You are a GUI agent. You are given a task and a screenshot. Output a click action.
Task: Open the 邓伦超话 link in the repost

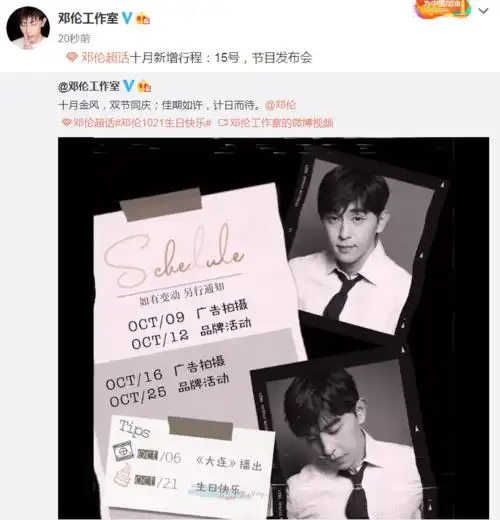pyautogui.click(x=94, y=123)
